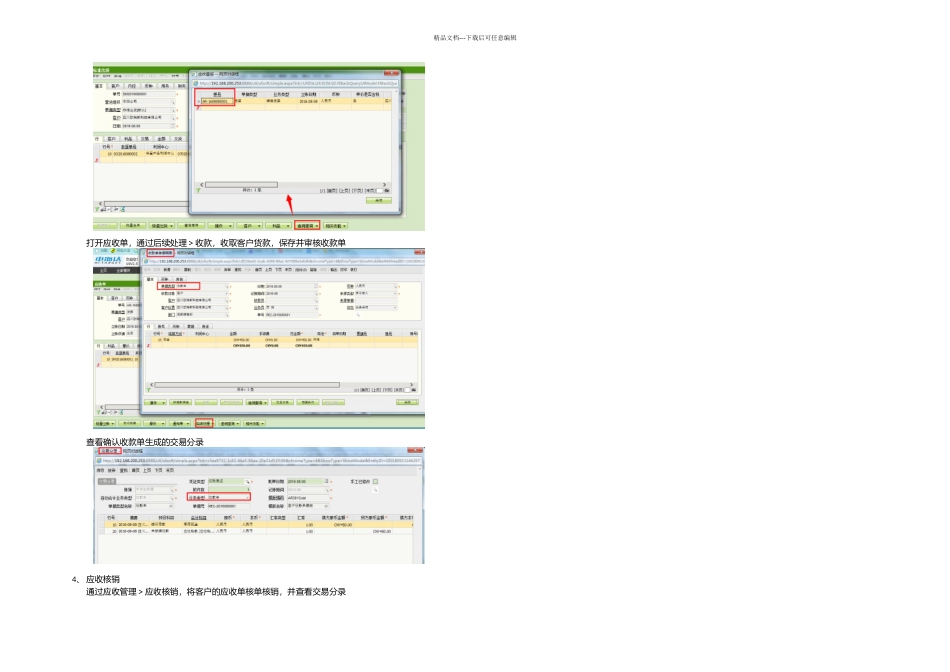Click the green close button in the top query dialog
950x672 pixels.
[379, 200]
